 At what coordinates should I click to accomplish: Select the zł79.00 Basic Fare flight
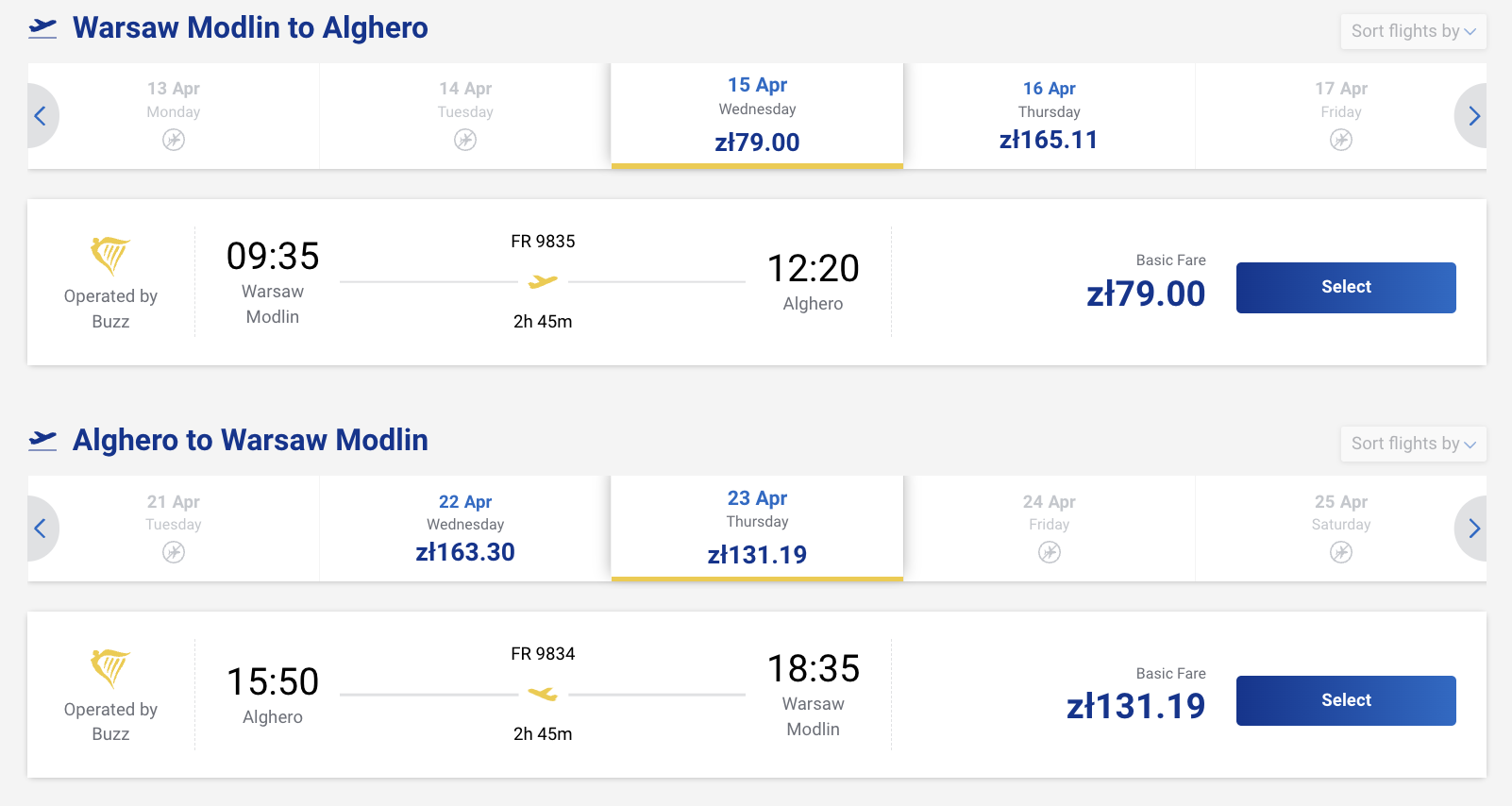1346,287
